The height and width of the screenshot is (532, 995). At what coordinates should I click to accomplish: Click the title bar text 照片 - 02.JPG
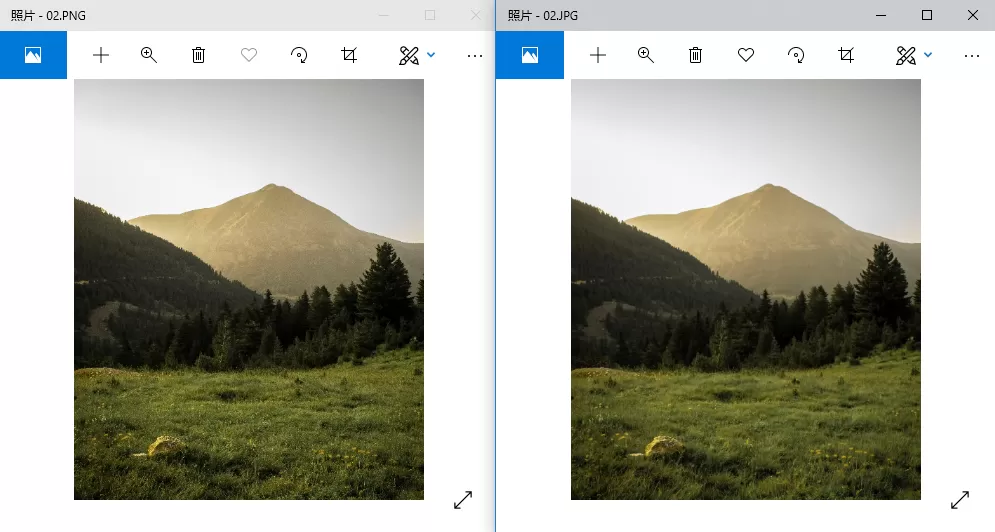543,15
